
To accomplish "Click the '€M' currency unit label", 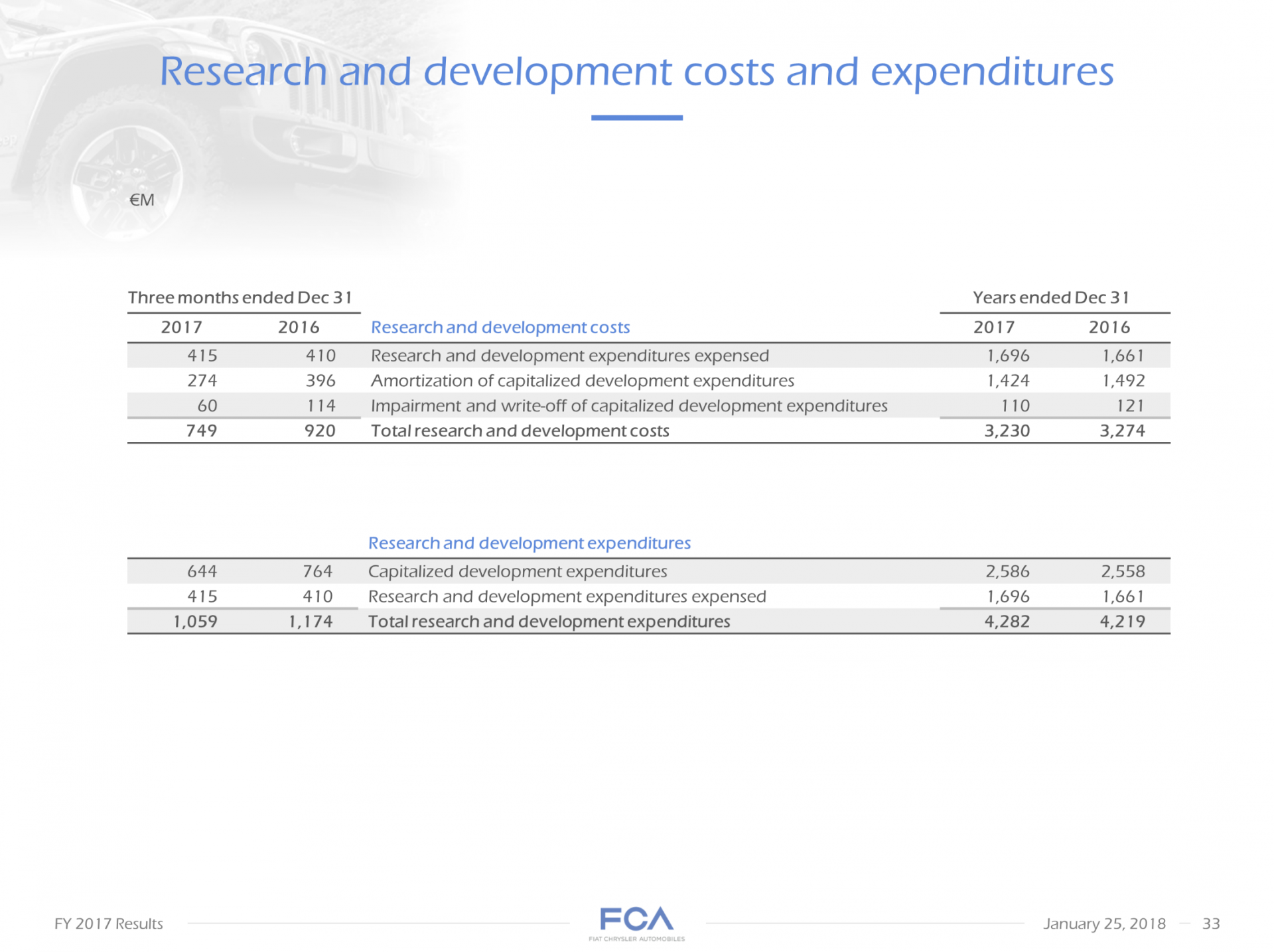I will click(142, 200).
